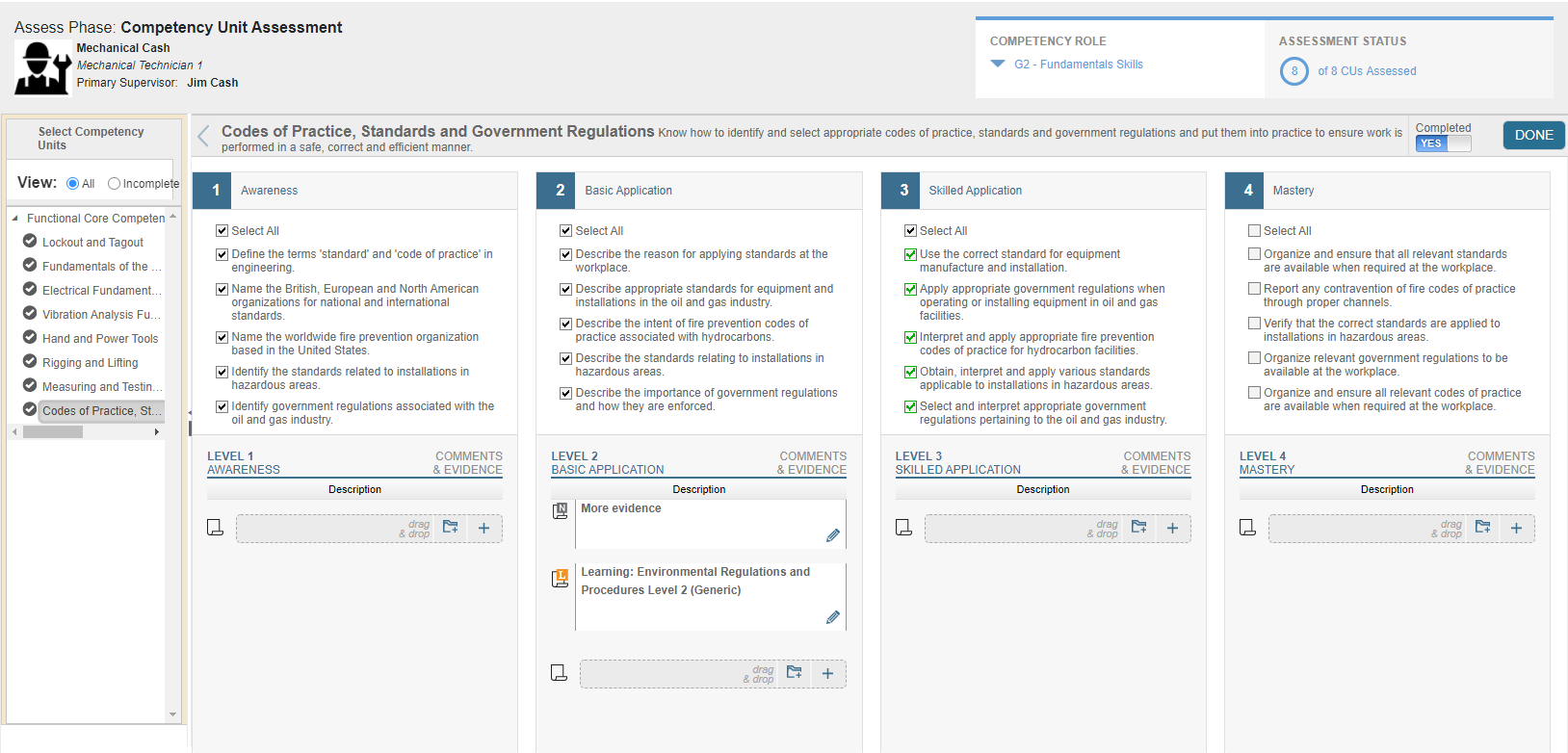Select Fundamentals of the competency unit
The width and height of the screenshot is (1568, 753).
102,267
